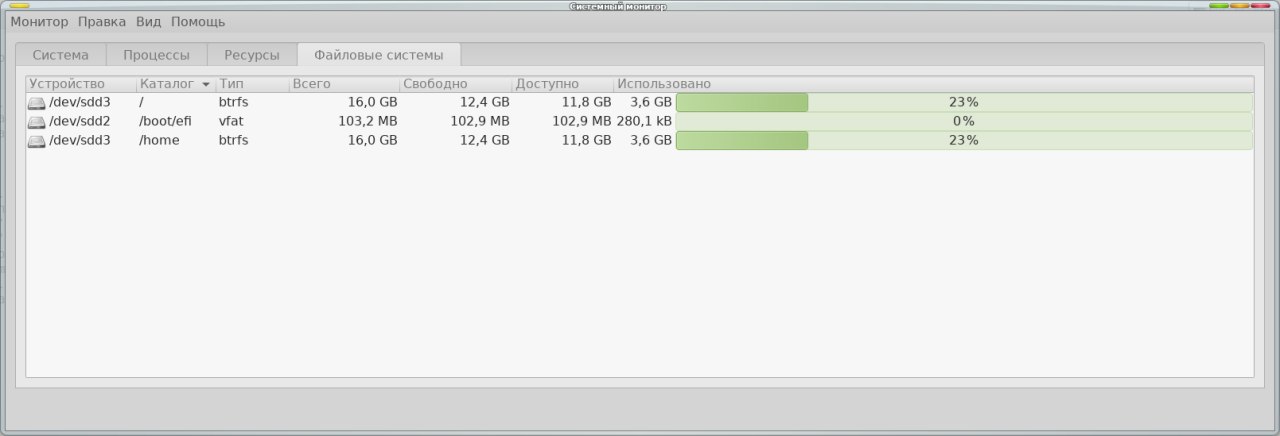Click the 12,4 GB free in the /home row
The width and height of the screenshot is (1280, 436).
pos(484,140)
